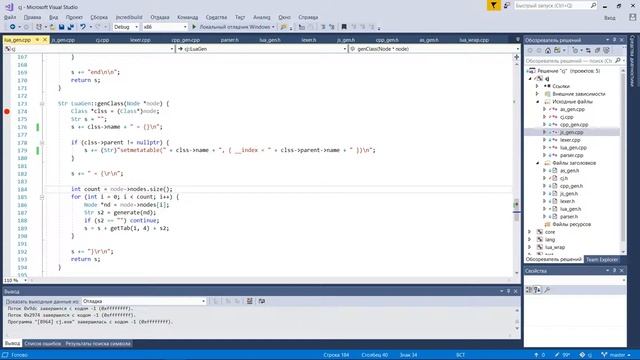640x360 pixels.
Task: Click the Undo arrow icon
Action: [x=83, y=27]
